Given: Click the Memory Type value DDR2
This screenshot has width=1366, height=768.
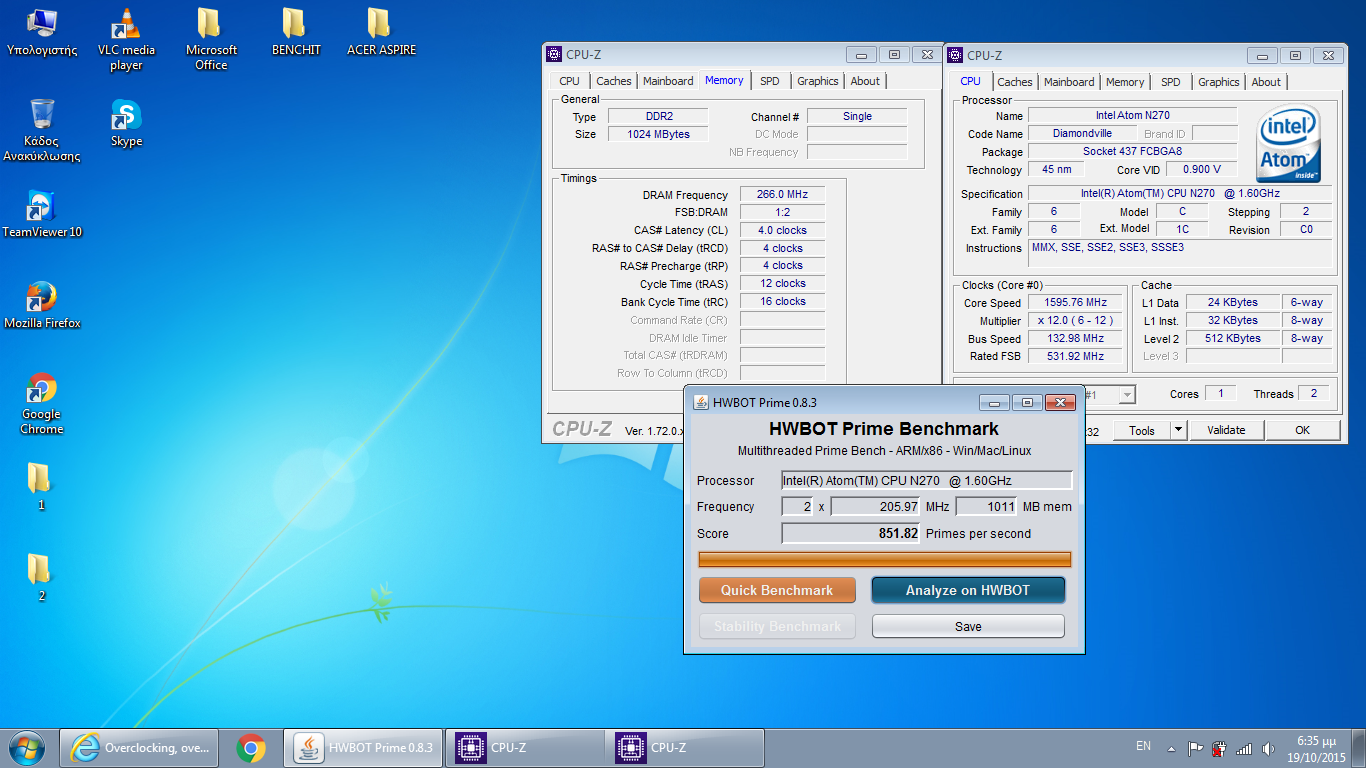Looking at the screenshot, I should click(x=659, y=117).
